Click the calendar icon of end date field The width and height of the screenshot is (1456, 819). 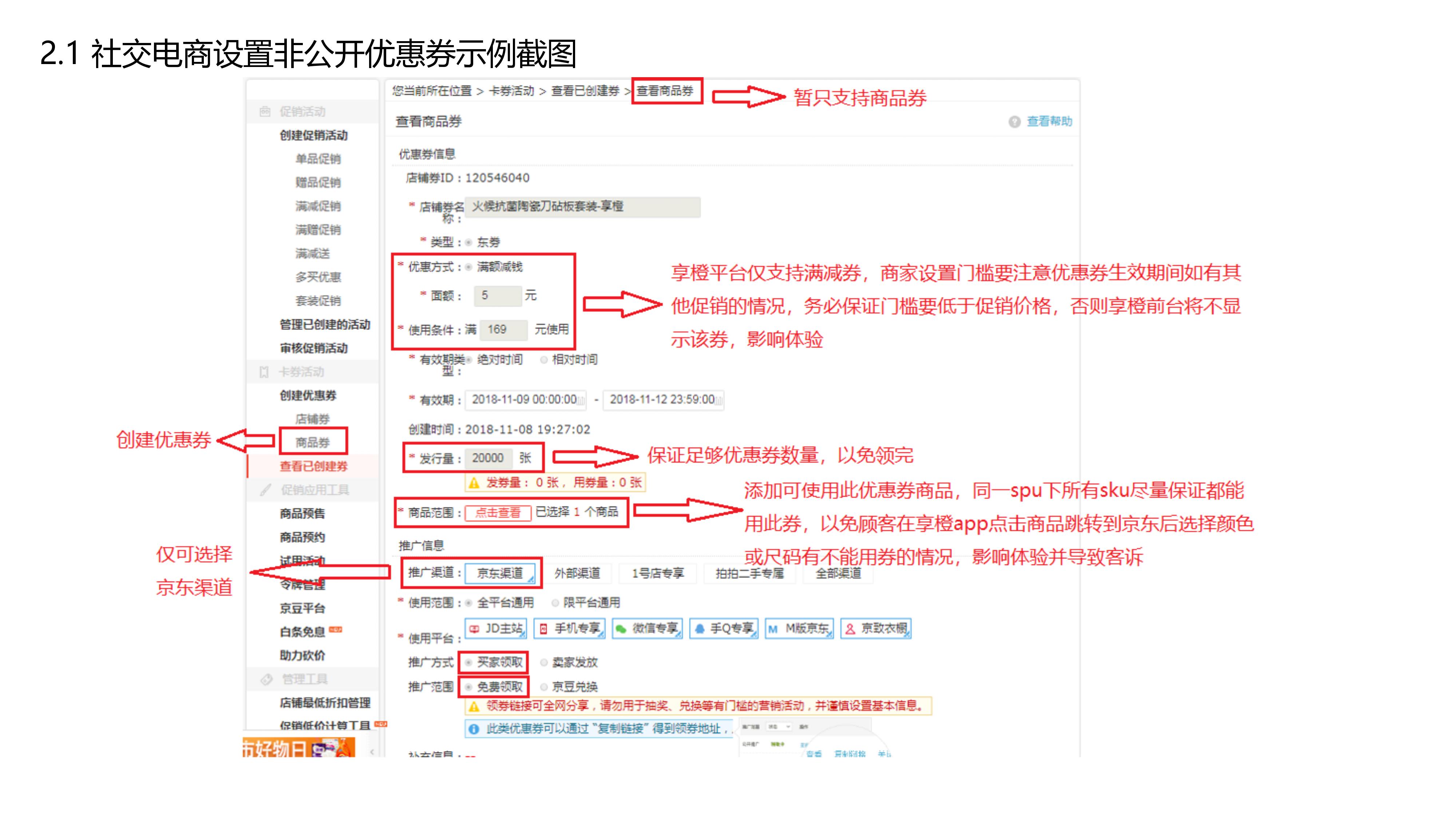point(719,401)
